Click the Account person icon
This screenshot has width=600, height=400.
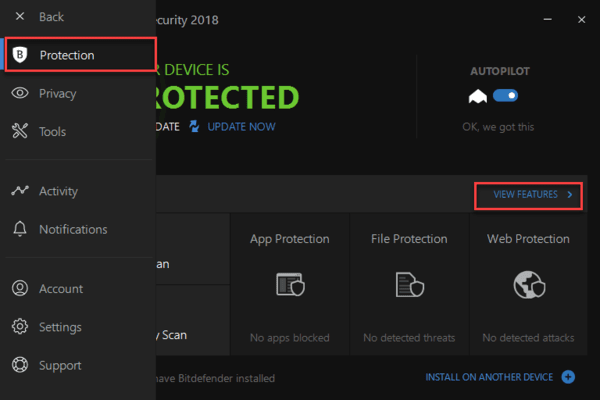(x=20, y=288)
